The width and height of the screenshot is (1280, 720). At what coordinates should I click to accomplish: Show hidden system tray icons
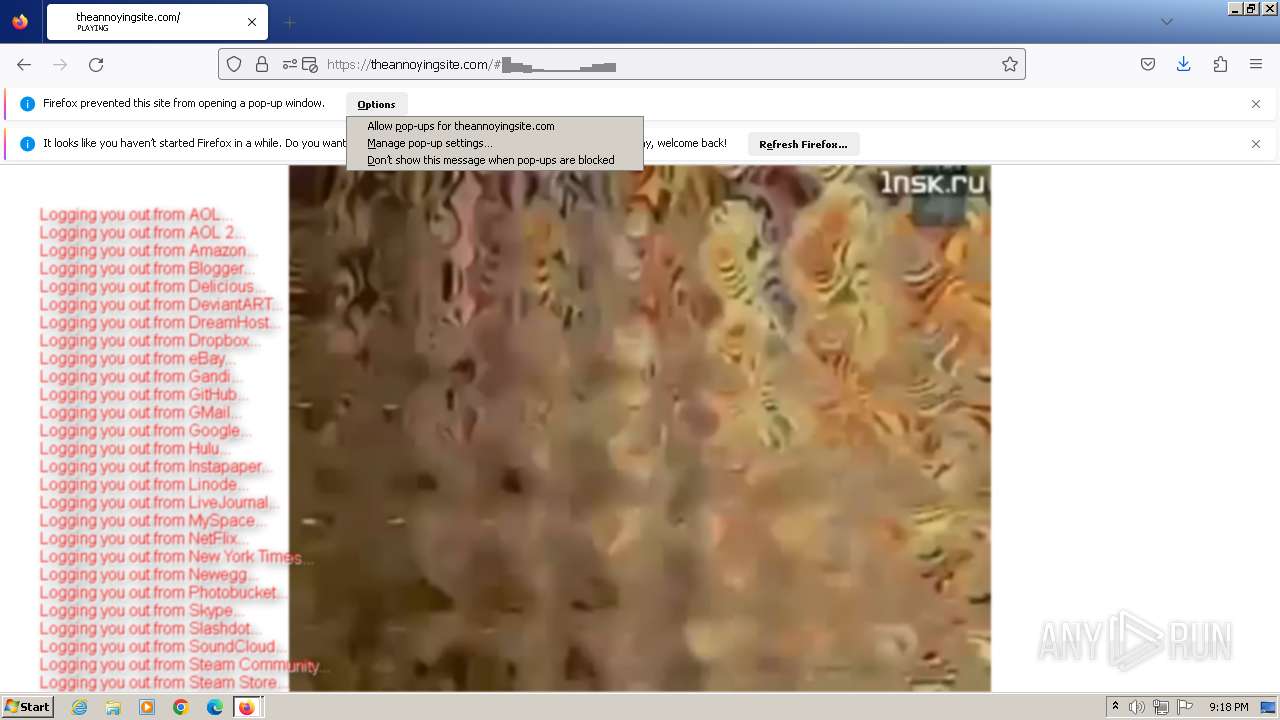click(1115, 707)
